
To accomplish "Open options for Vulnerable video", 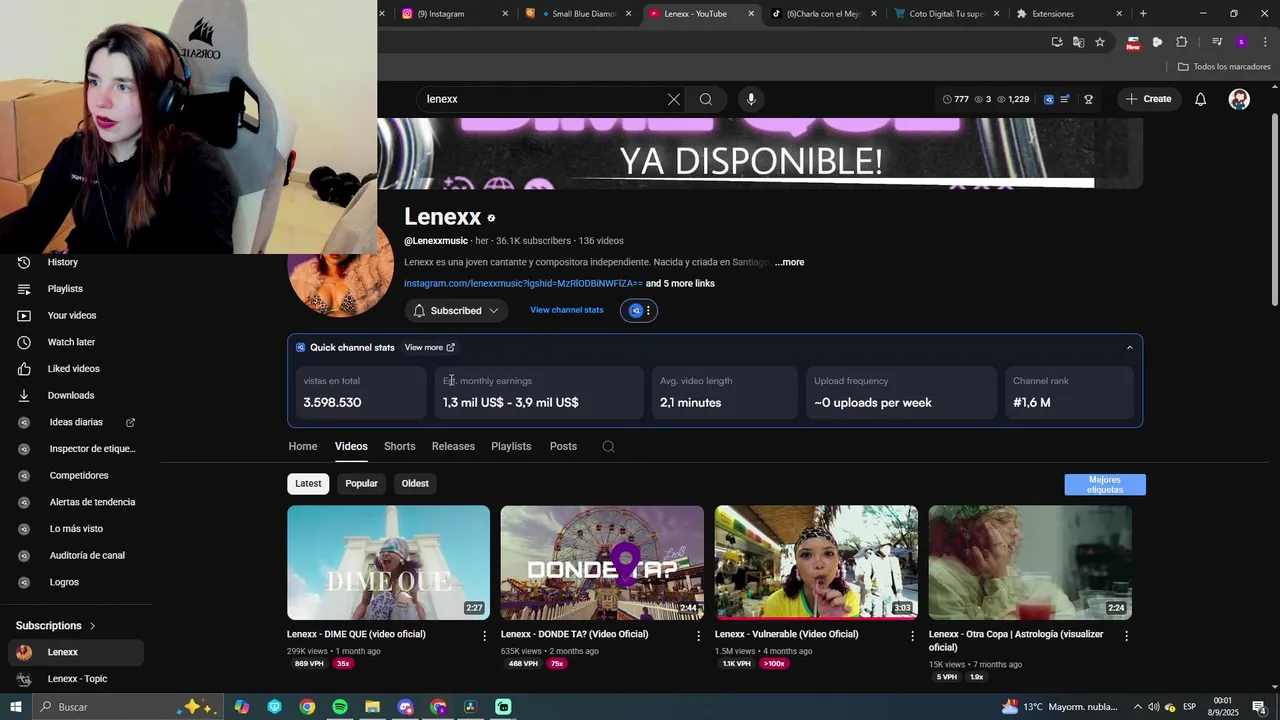I will click(x=912, y=635).
